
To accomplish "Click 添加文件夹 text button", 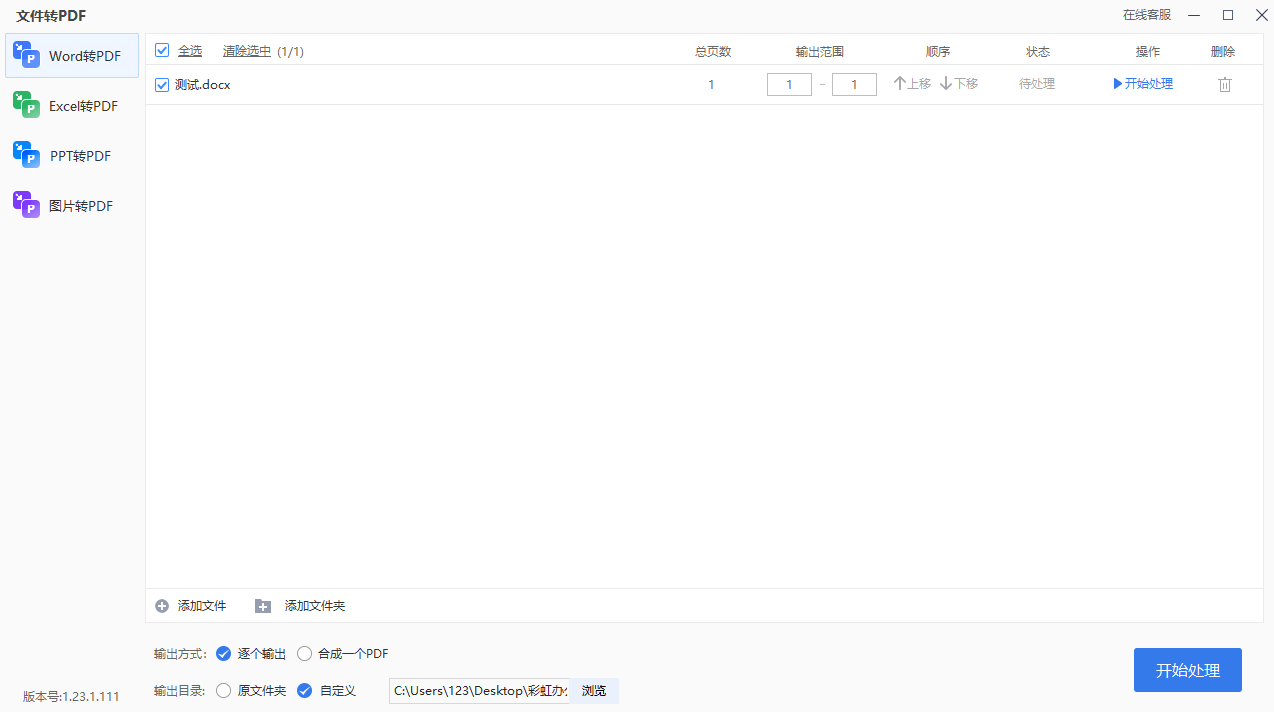I will 315,606.
